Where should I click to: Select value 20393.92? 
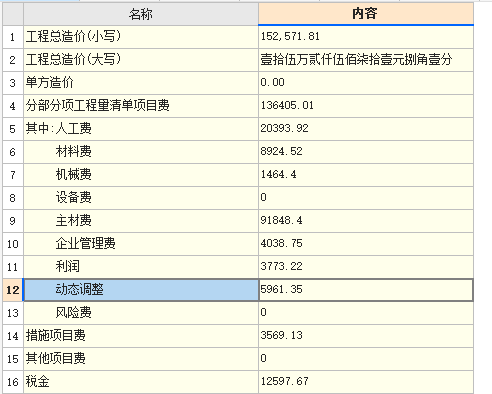coord(366,129)
